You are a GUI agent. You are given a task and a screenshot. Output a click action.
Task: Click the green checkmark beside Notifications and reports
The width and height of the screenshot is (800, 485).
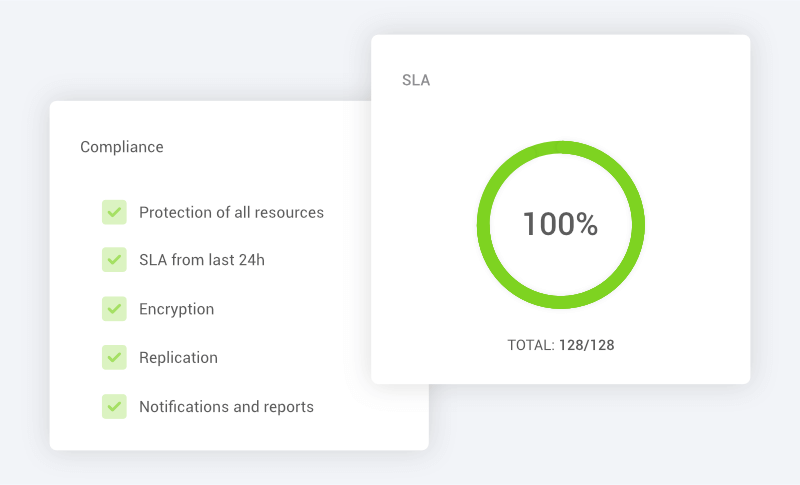(114, 406)
